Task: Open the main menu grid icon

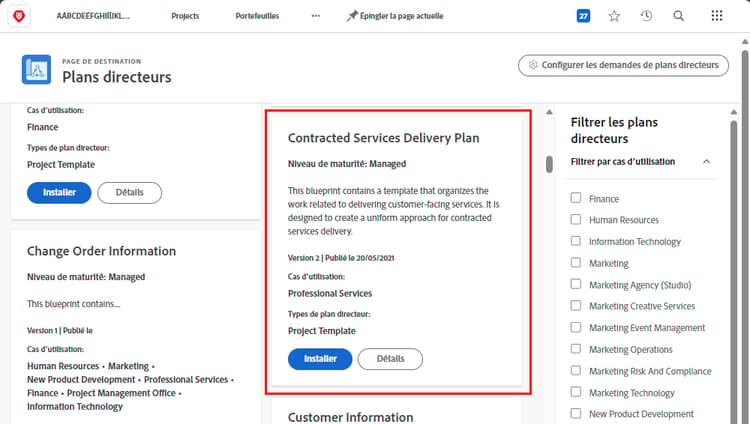Action: click(717, 16)
